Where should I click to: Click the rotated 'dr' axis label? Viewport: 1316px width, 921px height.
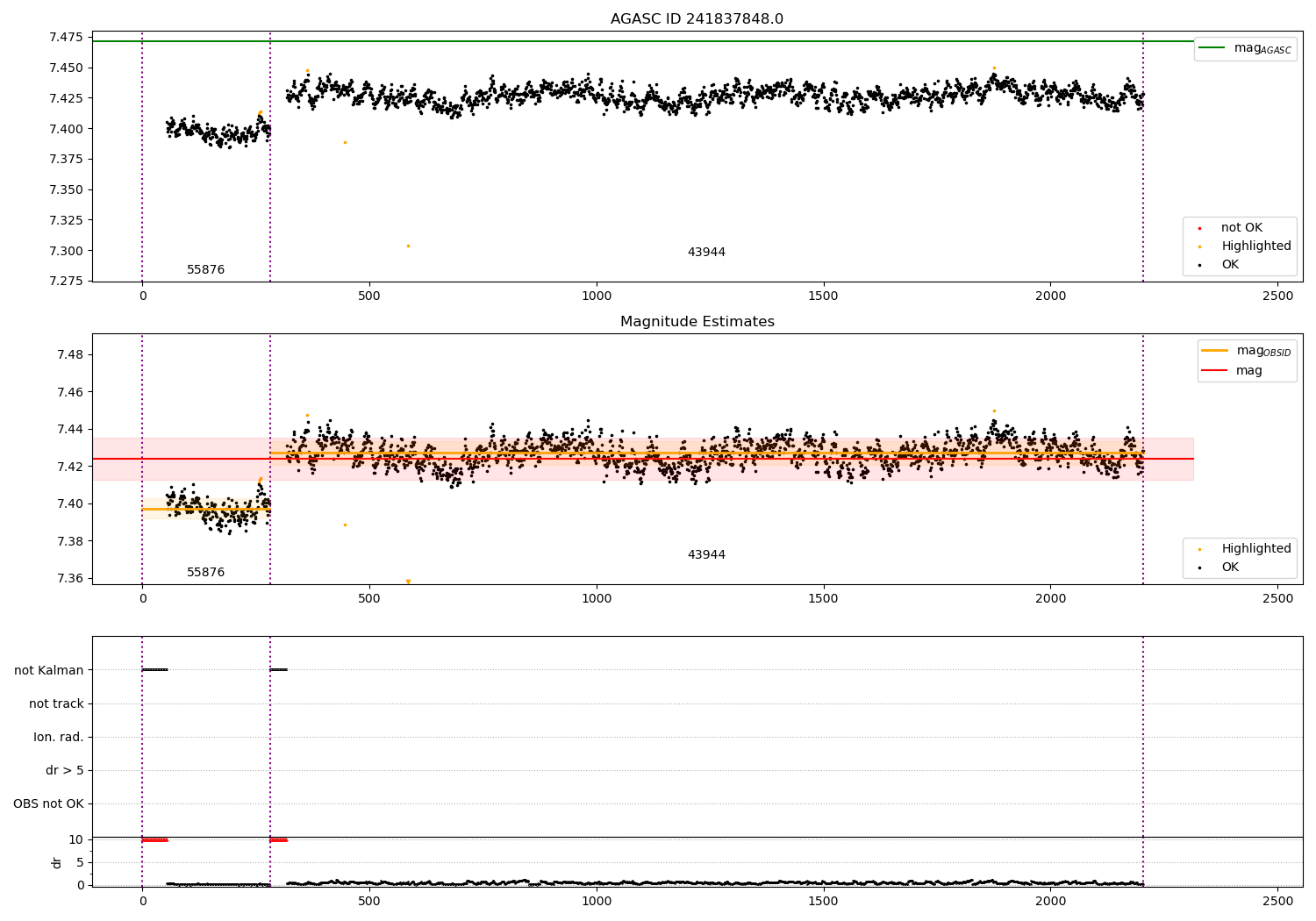coord(57,862)
